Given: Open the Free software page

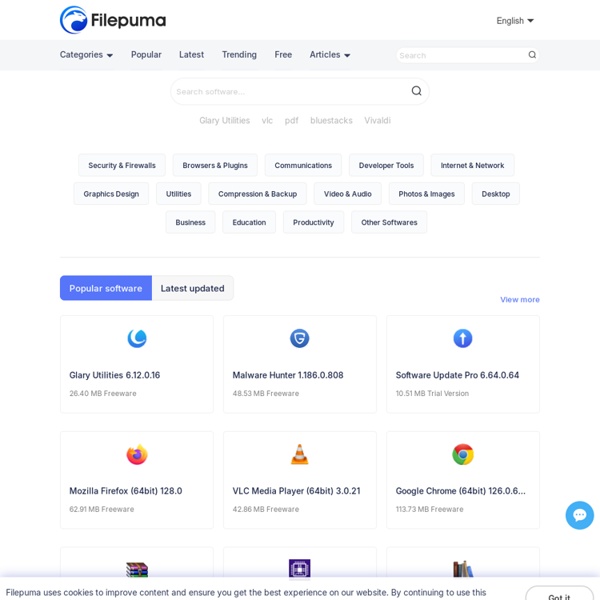Looking at the screenshot, I should tap(283, 55).
